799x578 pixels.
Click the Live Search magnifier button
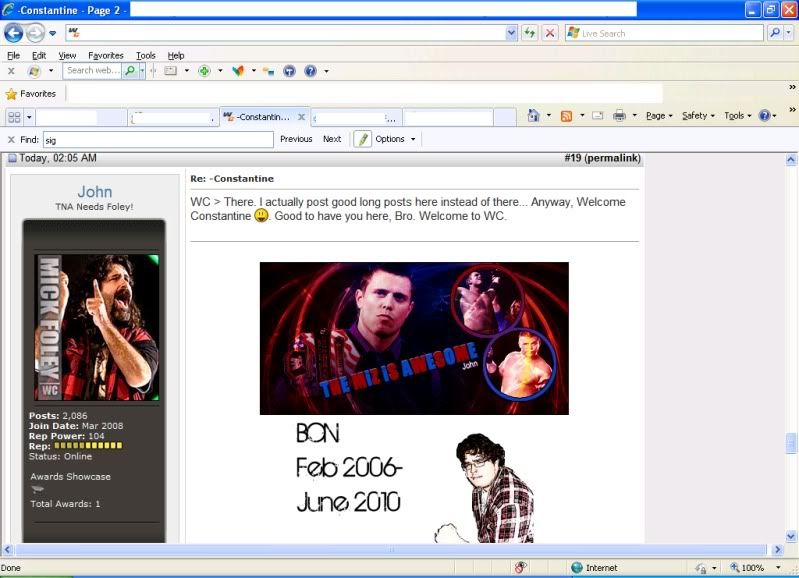(775, 33)
